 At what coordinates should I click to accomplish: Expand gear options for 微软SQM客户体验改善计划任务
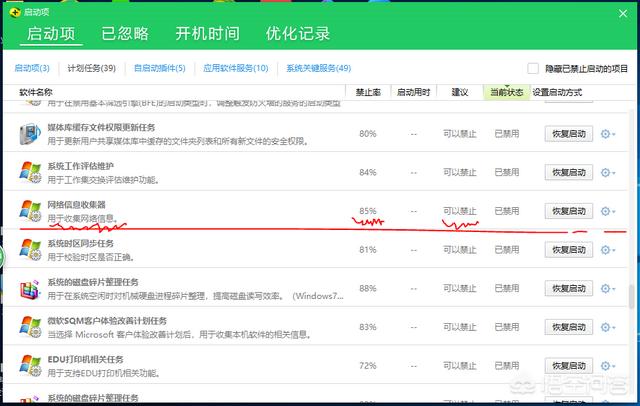(607, 327)
